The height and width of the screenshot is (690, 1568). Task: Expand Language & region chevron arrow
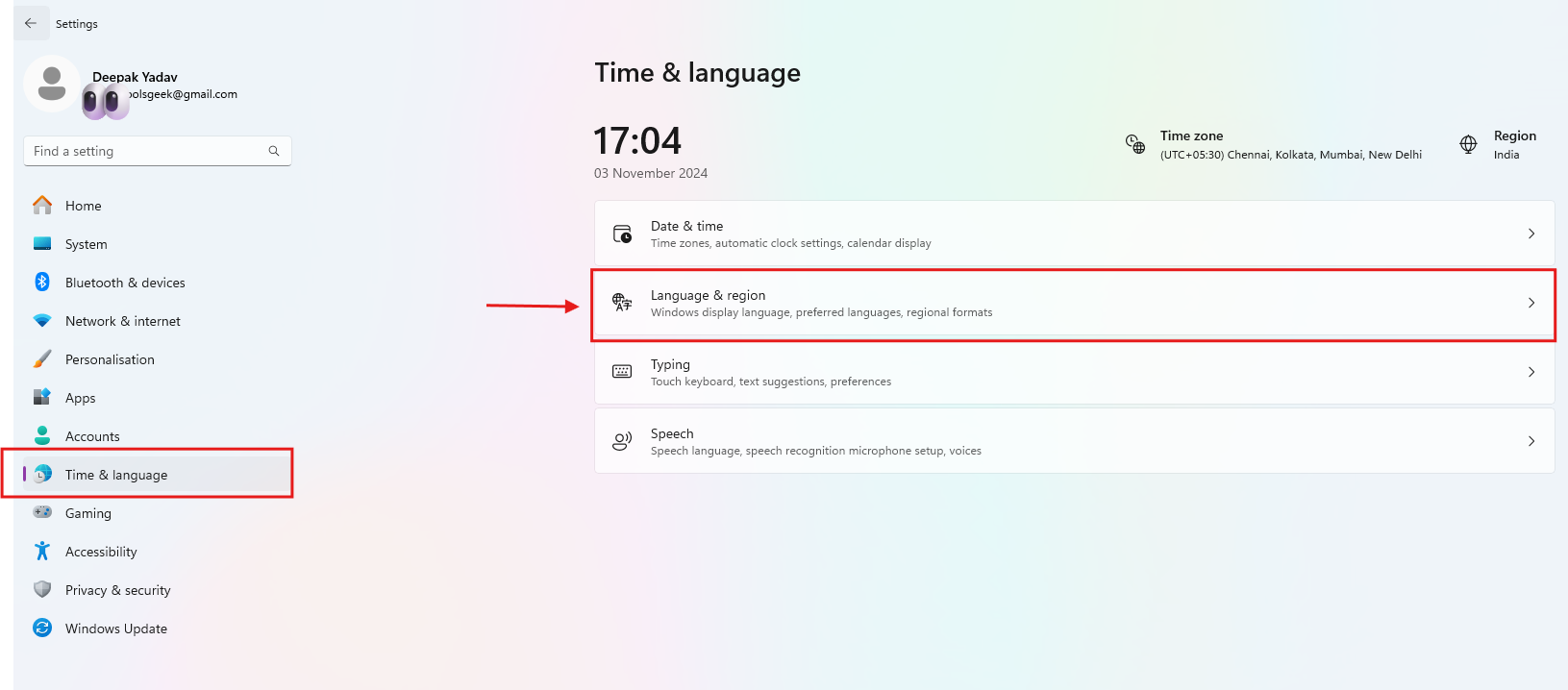1531,303
